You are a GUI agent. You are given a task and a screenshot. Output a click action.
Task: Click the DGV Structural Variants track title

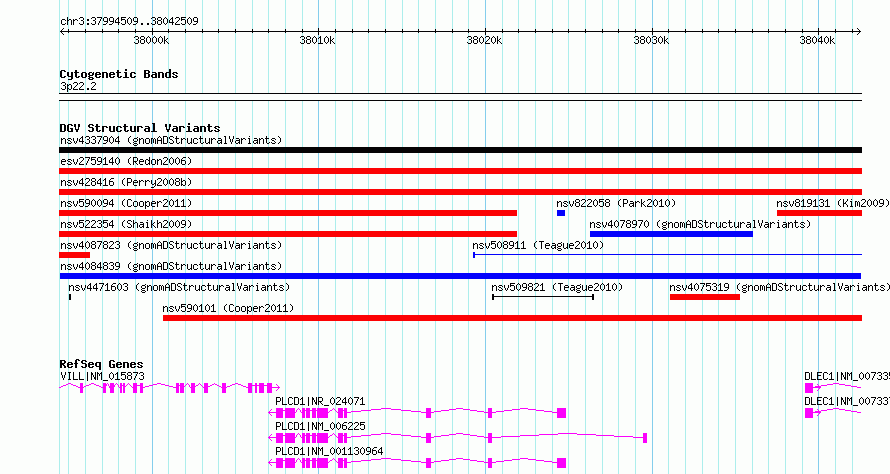(140, 128)
